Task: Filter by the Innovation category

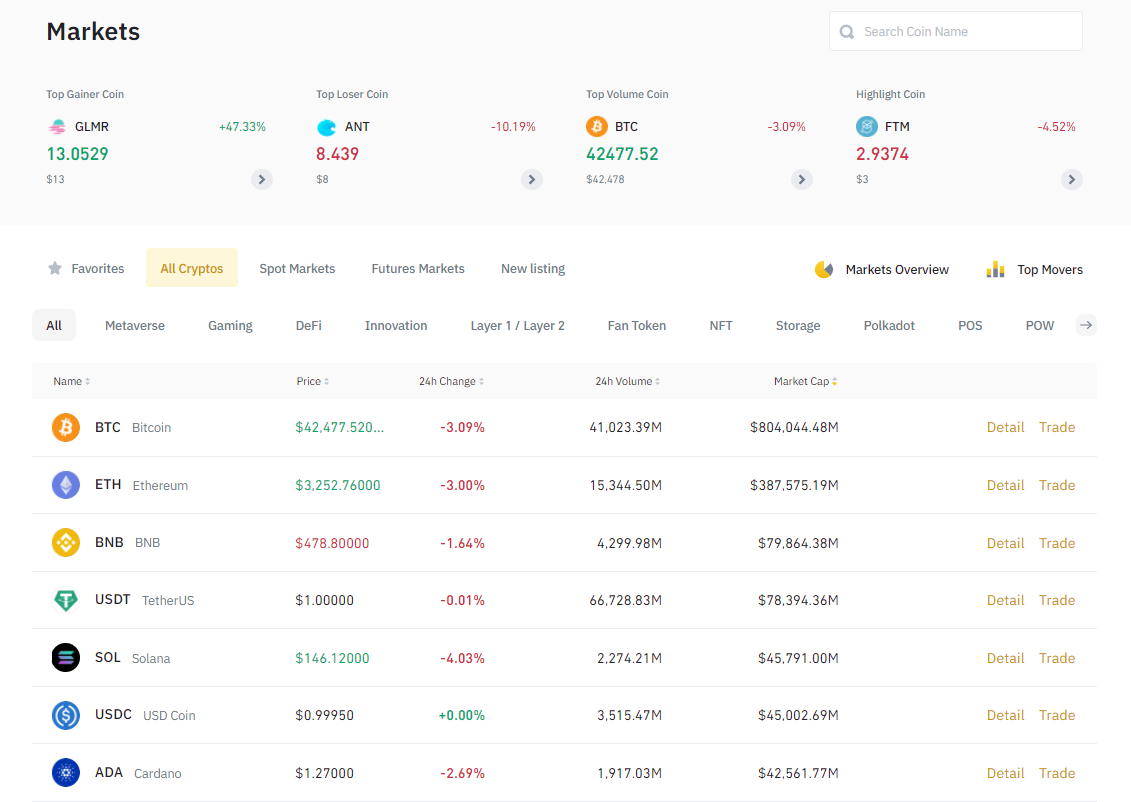Action: 396,325
